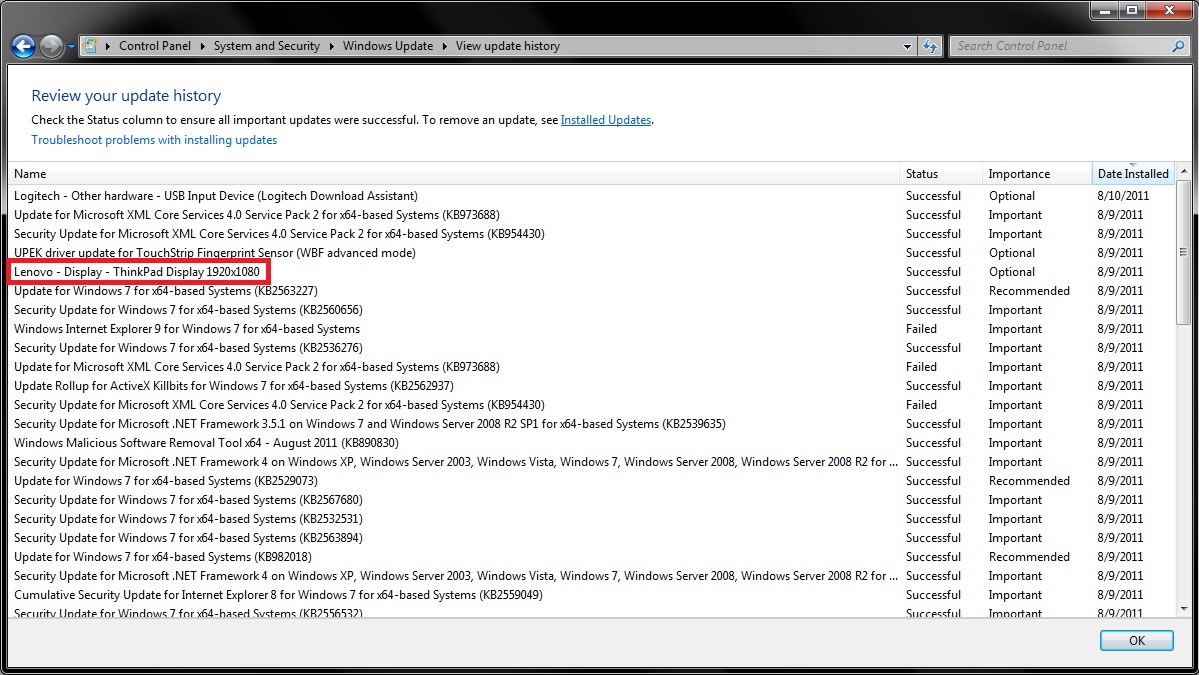This screenshot has height=675, width=1199.
Task: Click View update history breadcrumb
Action: tap(508, 46)
